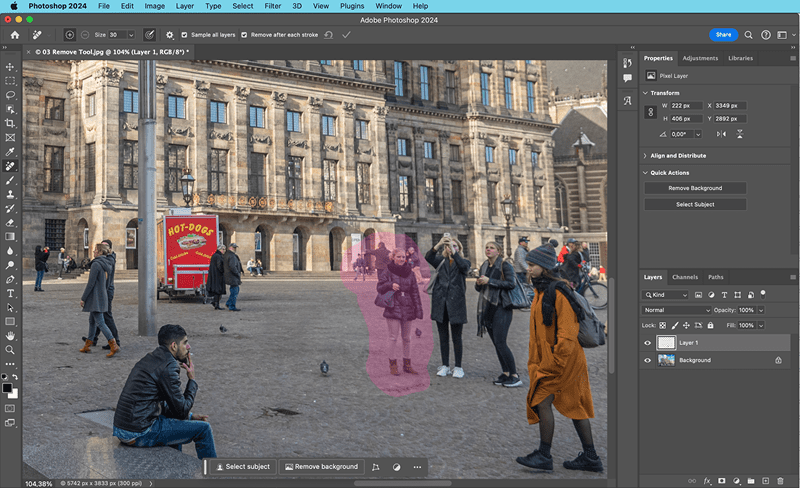Select the Clone Stamp tool

point(10,194)
